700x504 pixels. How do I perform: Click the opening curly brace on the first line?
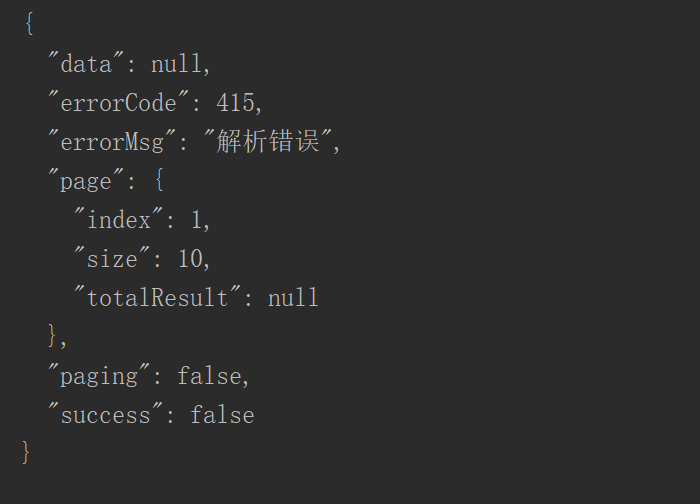(28, 25)
